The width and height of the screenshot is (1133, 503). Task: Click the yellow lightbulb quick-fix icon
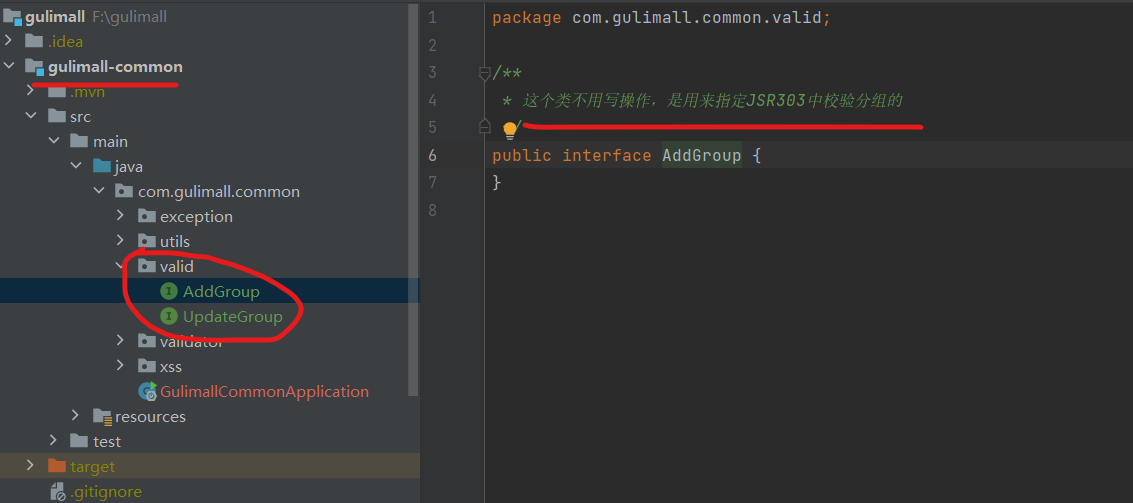tap(510, 131)
